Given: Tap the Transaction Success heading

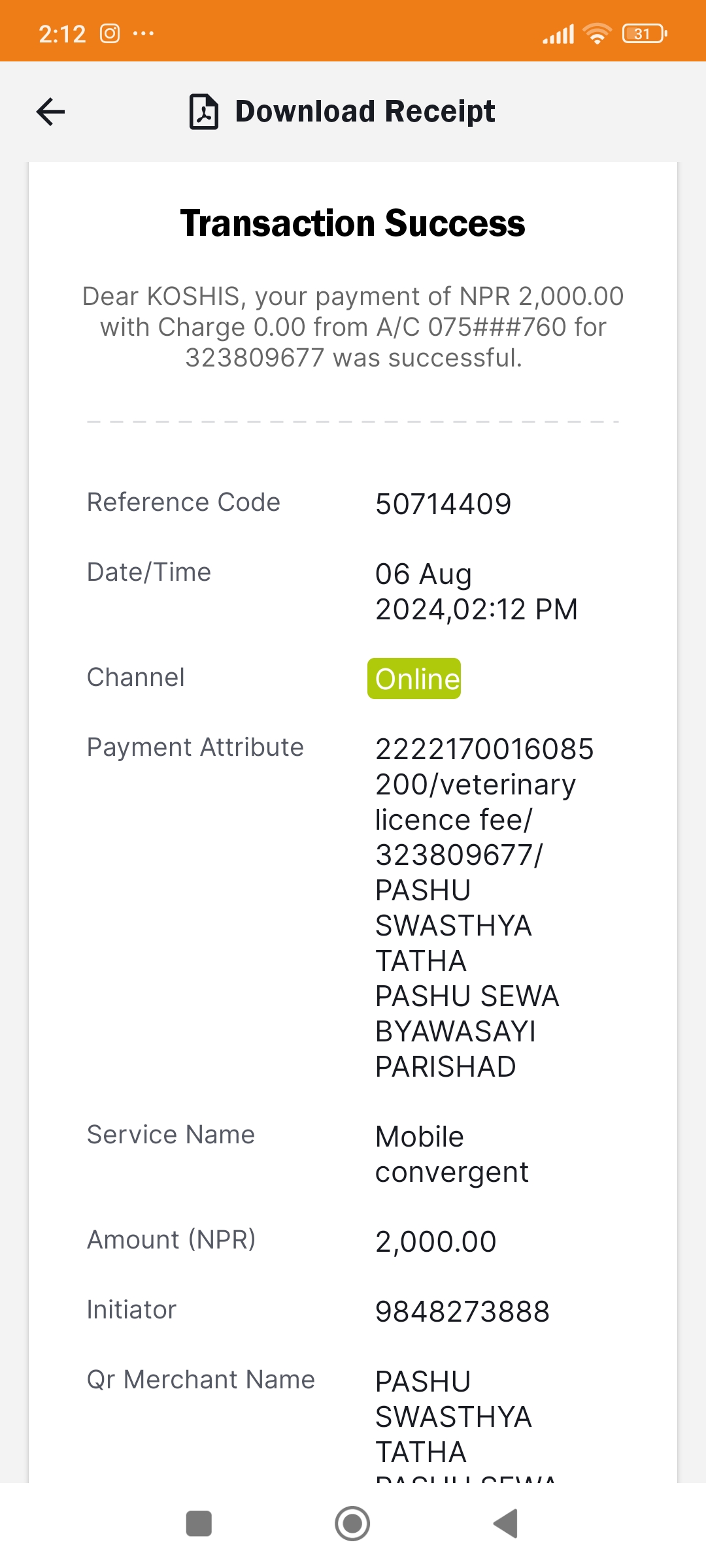Looking at the screenshot, I should (x=352, y=223).
